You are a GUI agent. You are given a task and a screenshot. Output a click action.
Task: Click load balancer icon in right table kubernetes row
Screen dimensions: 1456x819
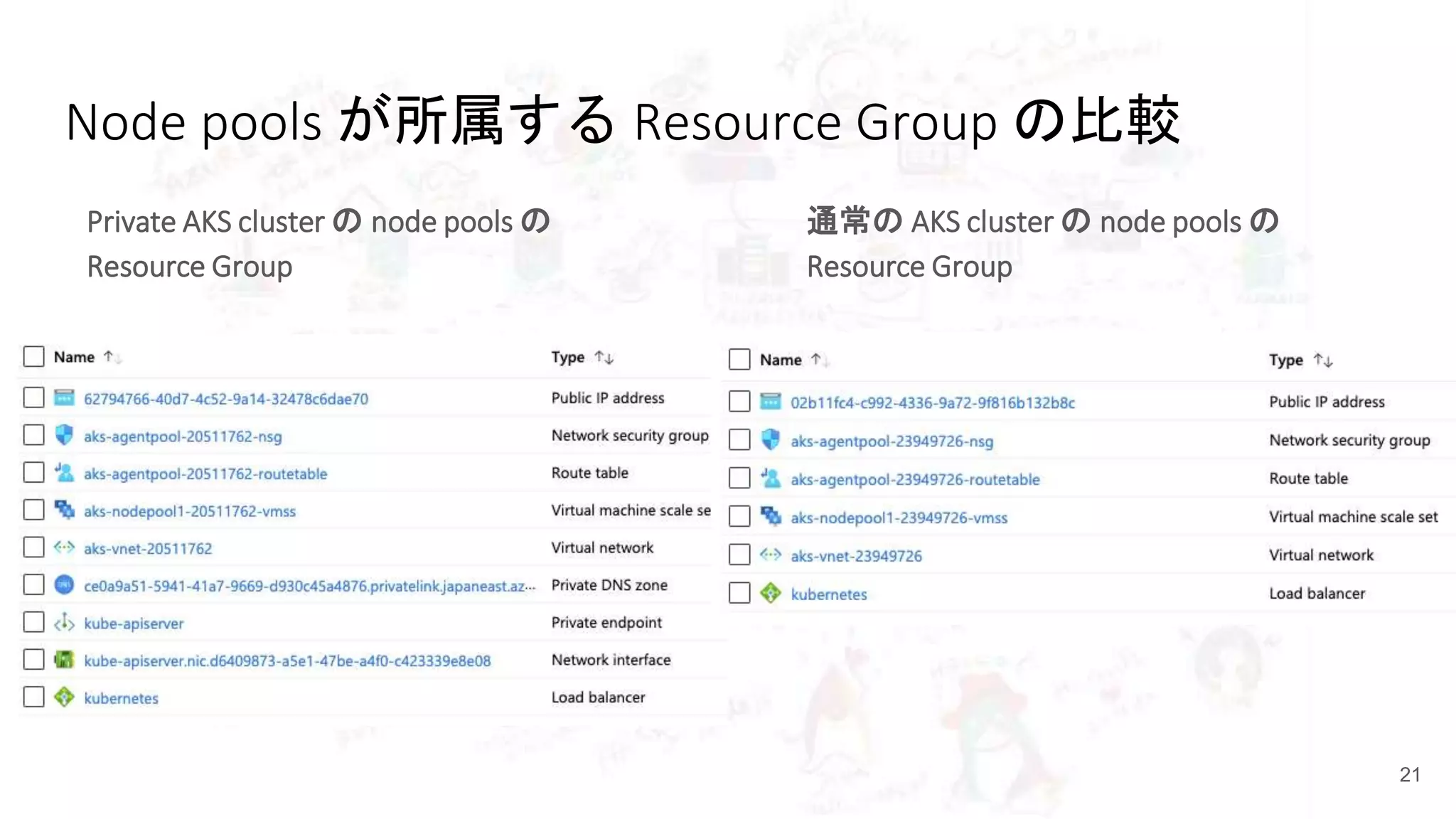pyautogui.click(x=771, y=593)
